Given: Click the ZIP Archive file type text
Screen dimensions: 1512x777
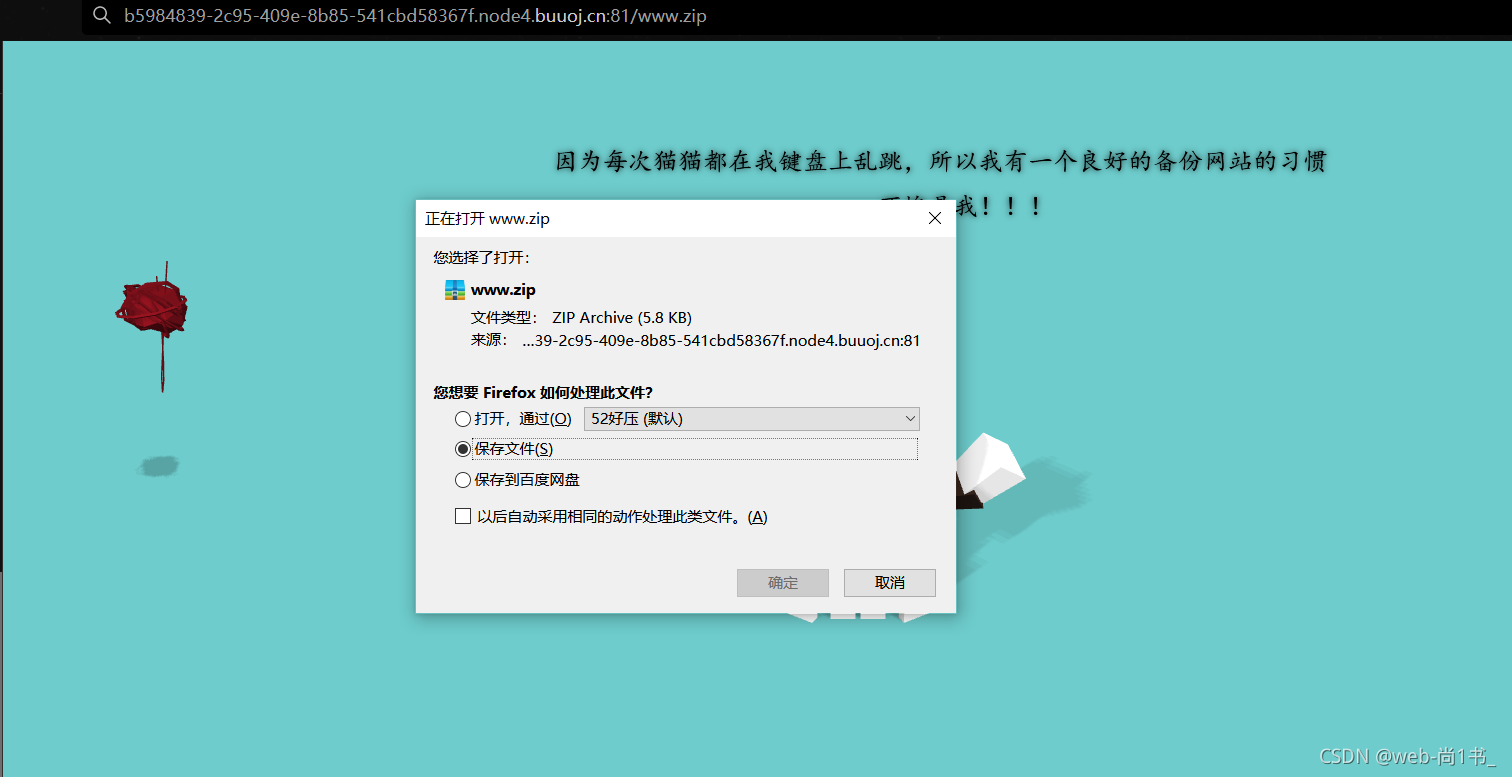Looking at the screenshot, I should point(622,317).
